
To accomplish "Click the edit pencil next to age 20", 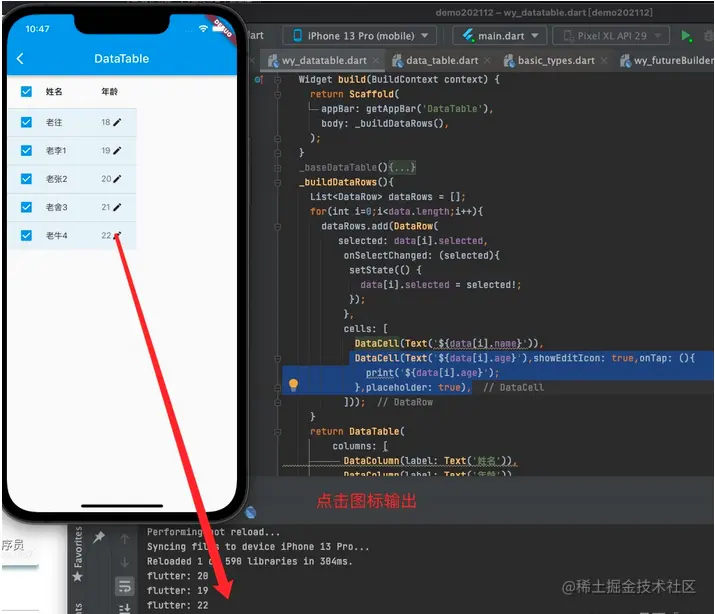I will click(x=117, y=179).
